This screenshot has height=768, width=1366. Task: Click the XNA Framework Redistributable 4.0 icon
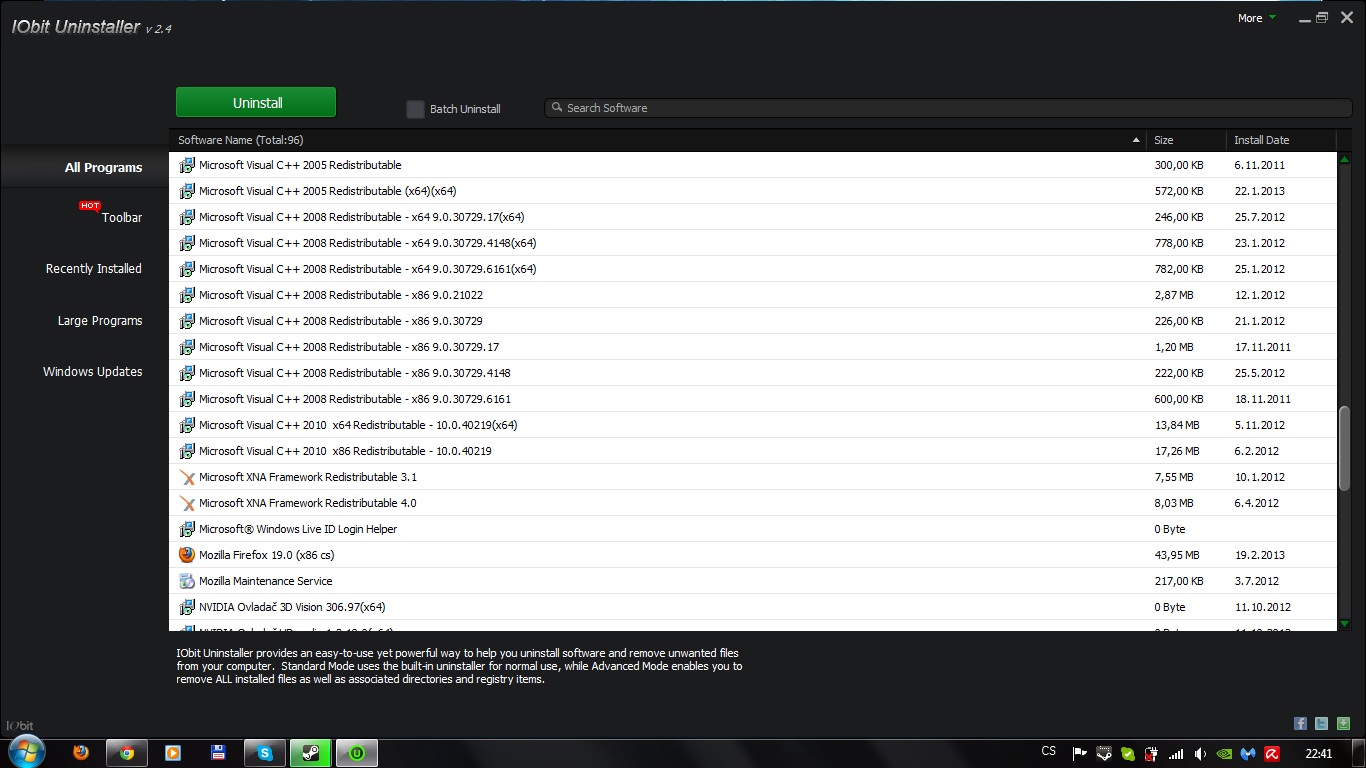(x=187, y=503)
